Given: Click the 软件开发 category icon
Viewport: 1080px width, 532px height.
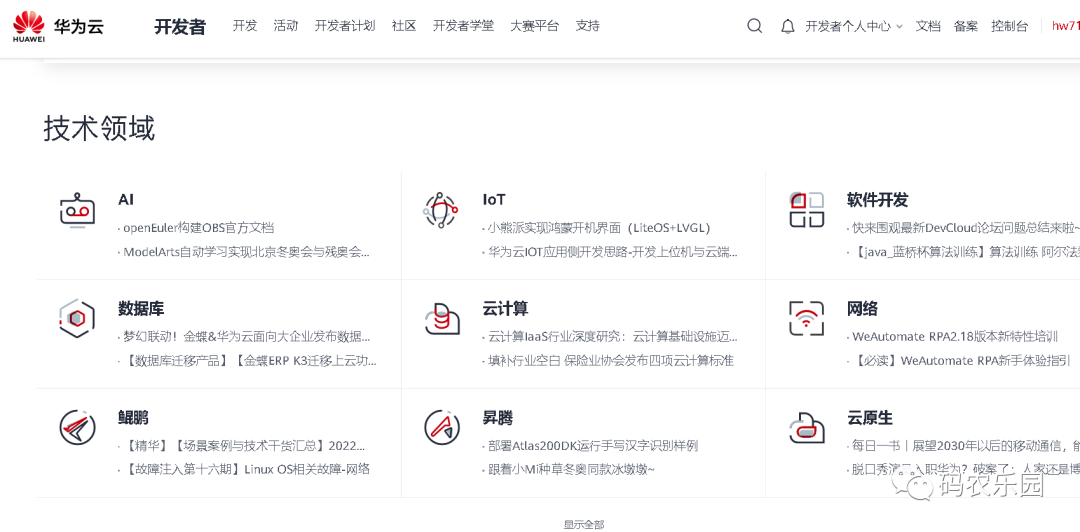Looking at the screenshot, I should tap(806, 210).
